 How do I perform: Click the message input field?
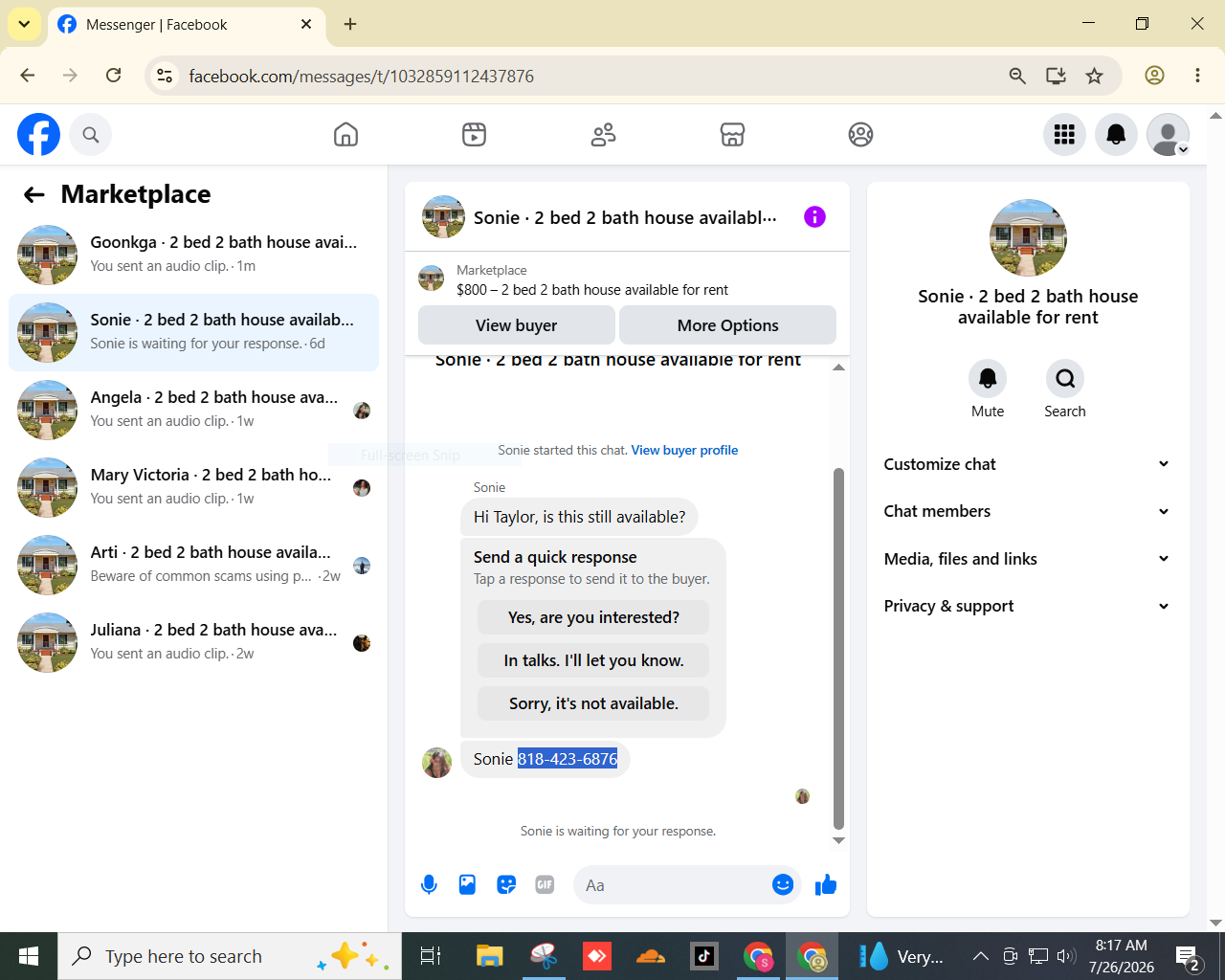(x=687, y=885)
